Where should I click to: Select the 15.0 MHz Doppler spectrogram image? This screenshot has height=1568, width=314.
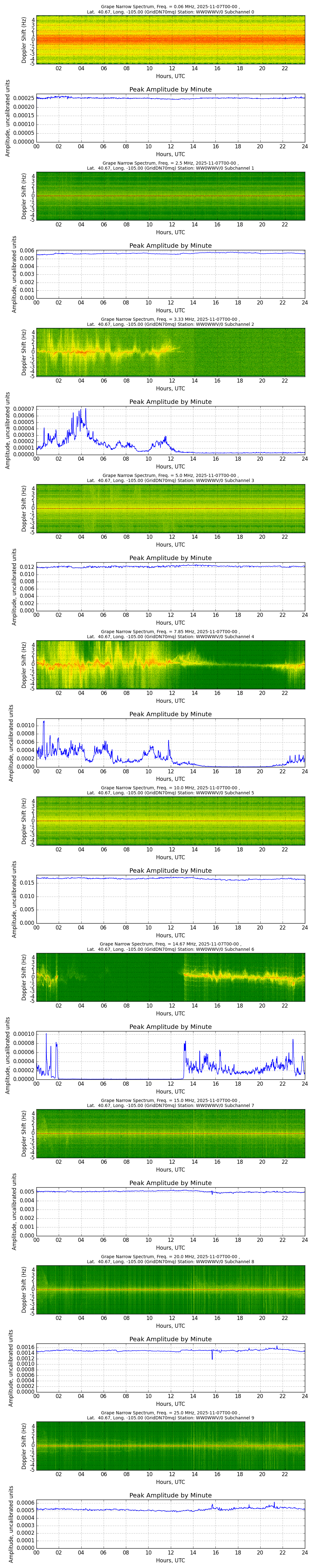(x=170, y=1133)
